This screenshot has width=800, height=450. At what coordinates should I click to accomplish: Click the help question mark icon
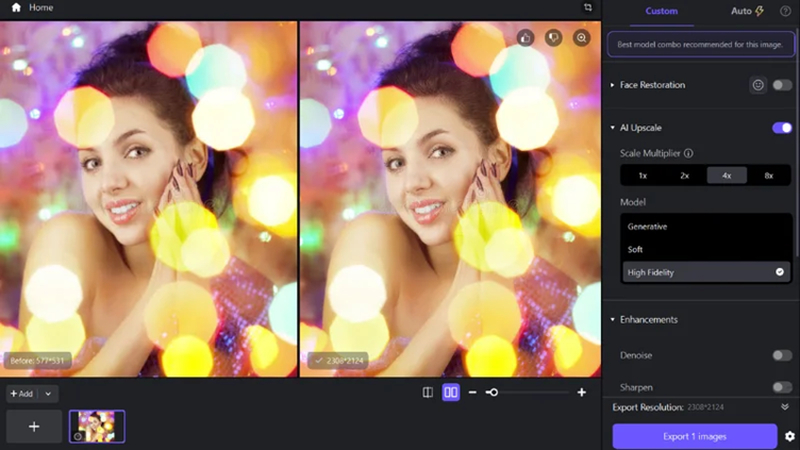785,11
